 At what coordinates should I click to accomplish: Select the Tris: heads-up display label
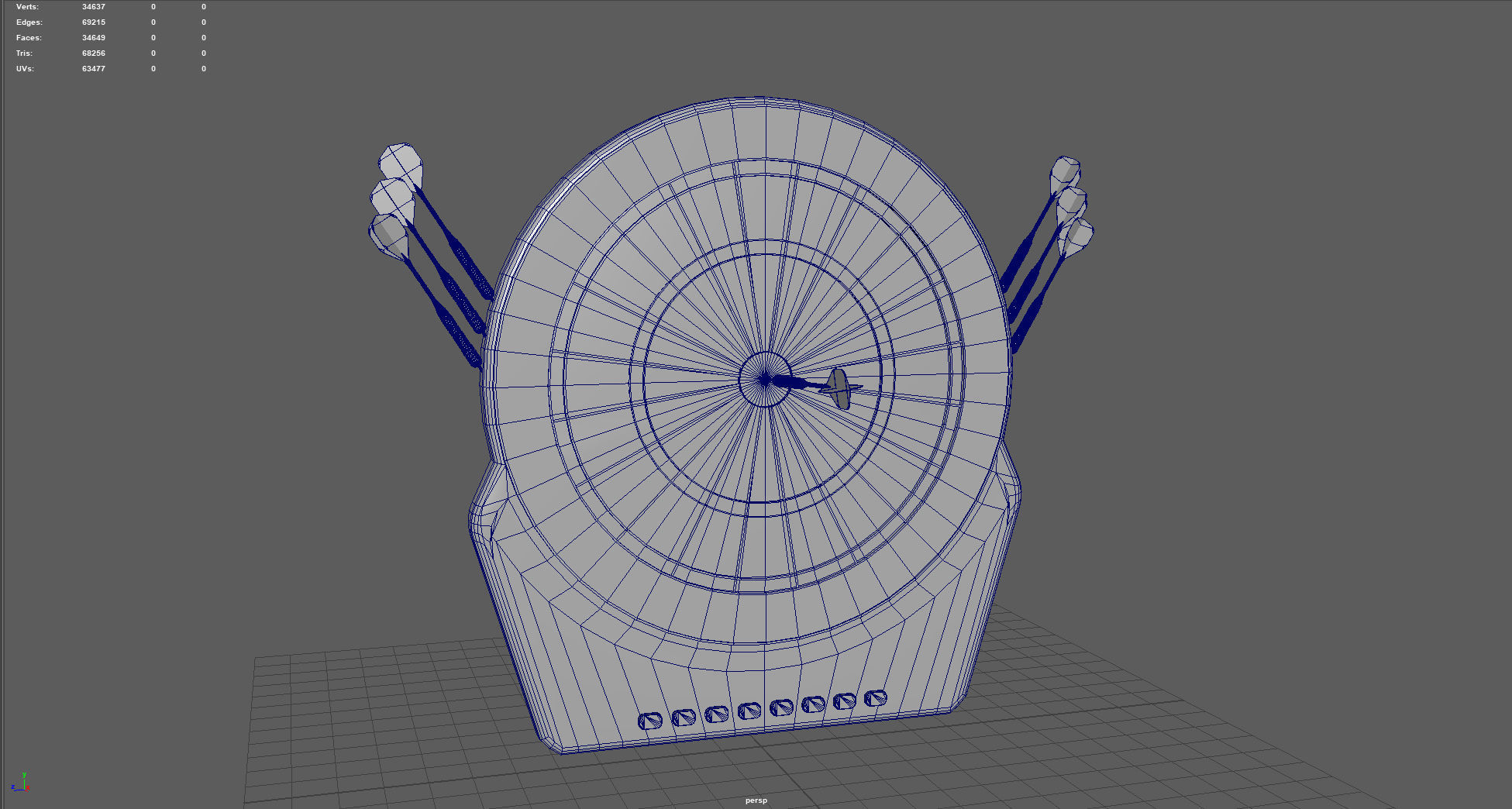pos(24,53)
